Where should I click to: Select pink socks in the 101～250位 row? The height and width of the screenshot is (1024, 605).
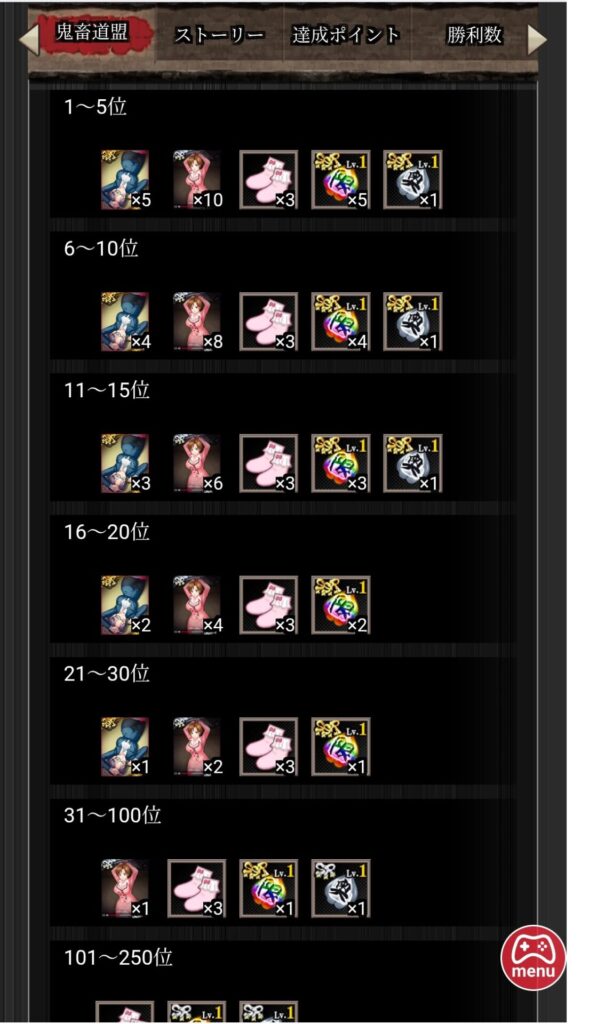click(125, 1012)
